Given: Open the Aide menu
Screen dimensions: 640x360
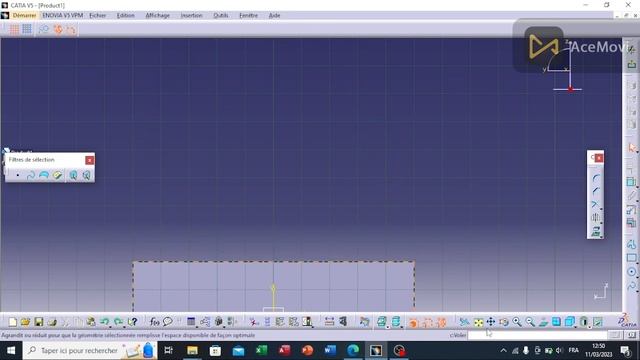Looking at the screenshot, I should pos(274,16).
